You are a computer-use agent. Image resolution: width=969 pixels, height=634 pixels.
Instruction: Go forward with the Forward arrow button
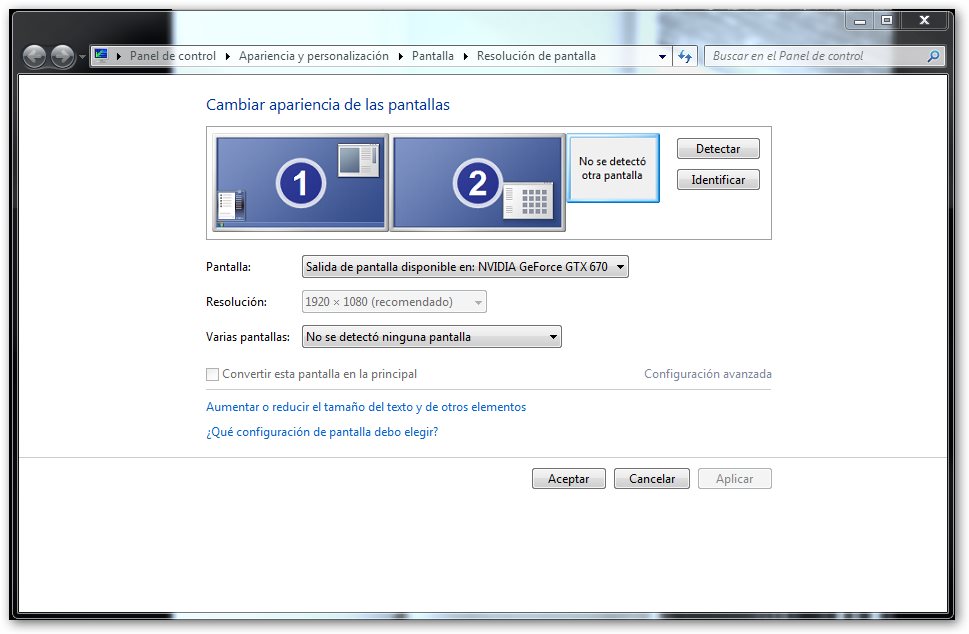[x=62, y=56]
